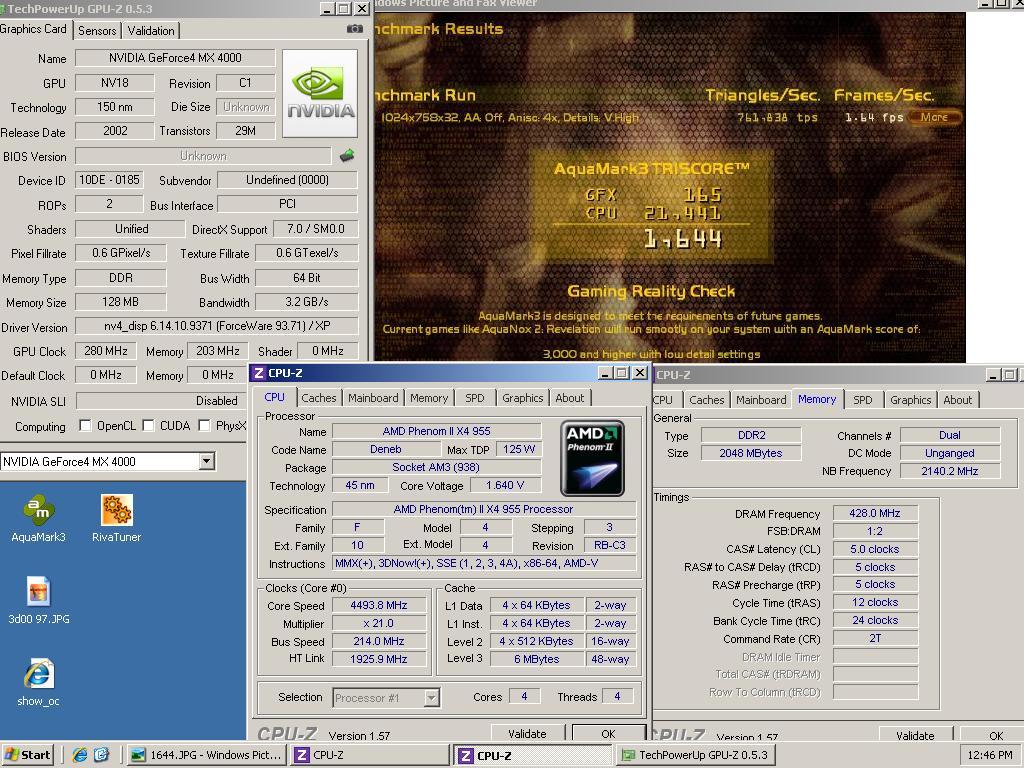This screenshot has width=1024, height=768.
Task: Open Mainboard tab in rear CPU-Z window
Action: tap(761, 400)
